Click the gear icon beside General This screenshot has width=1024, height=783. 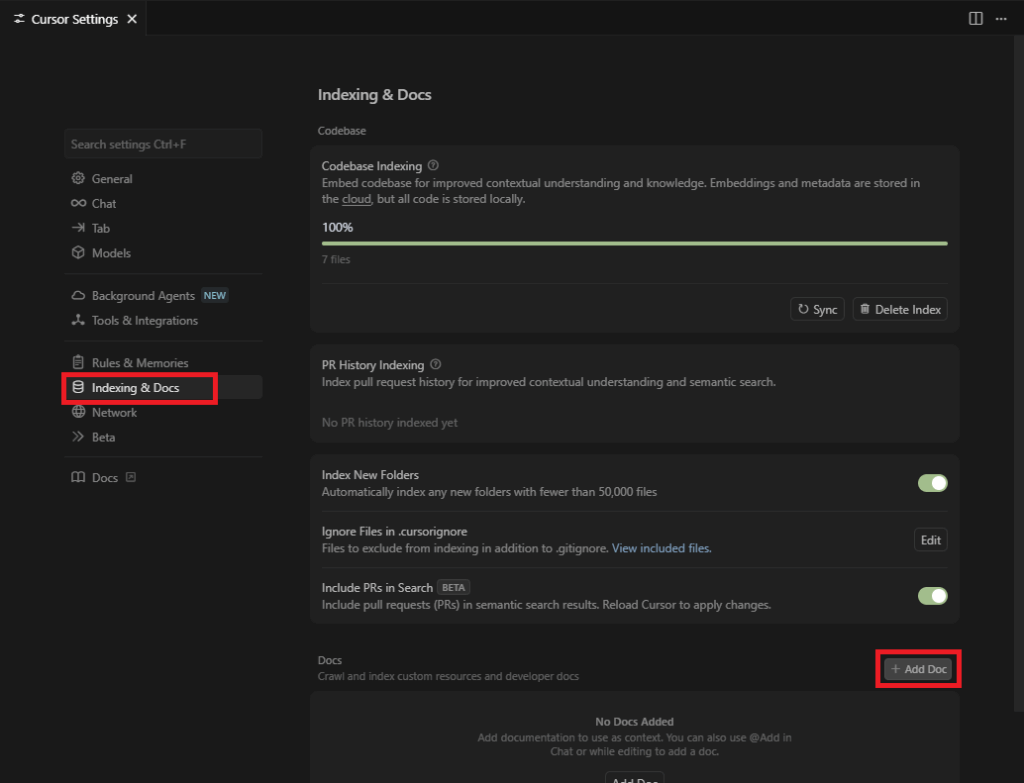78,178
